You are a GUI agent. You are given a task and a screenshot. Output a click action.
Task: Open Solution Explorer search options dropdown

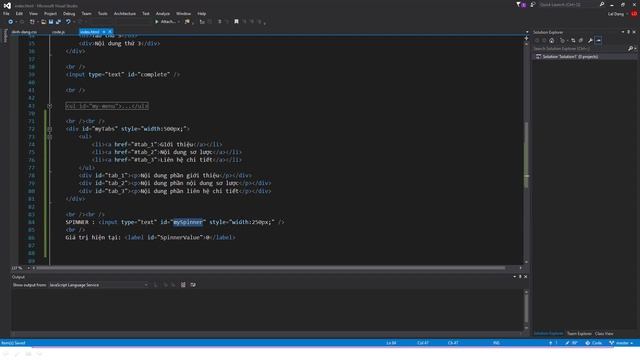coord(636,49)
